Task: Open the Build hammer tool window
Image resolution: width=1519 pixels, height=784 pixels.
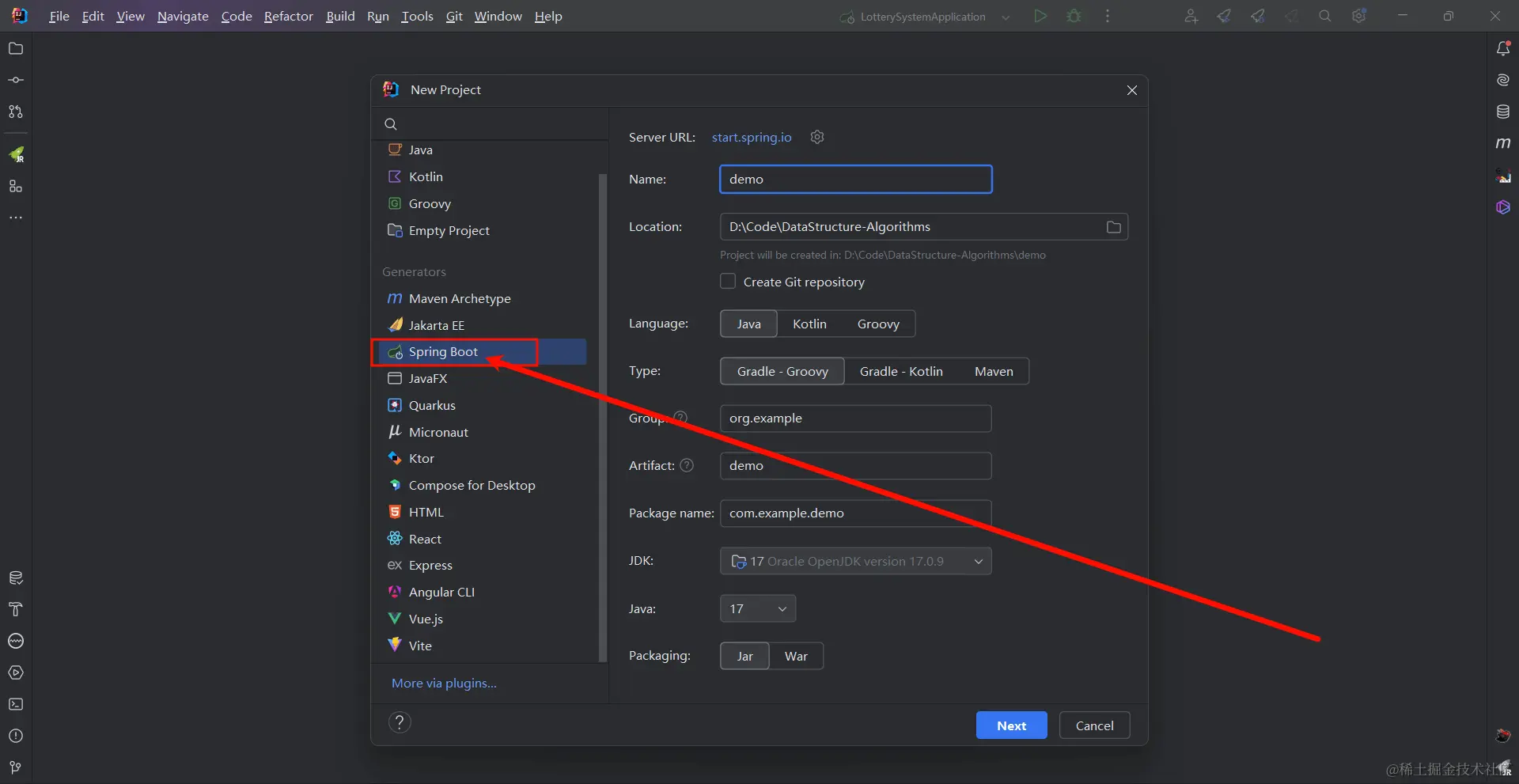Action: tap(15, 609)
